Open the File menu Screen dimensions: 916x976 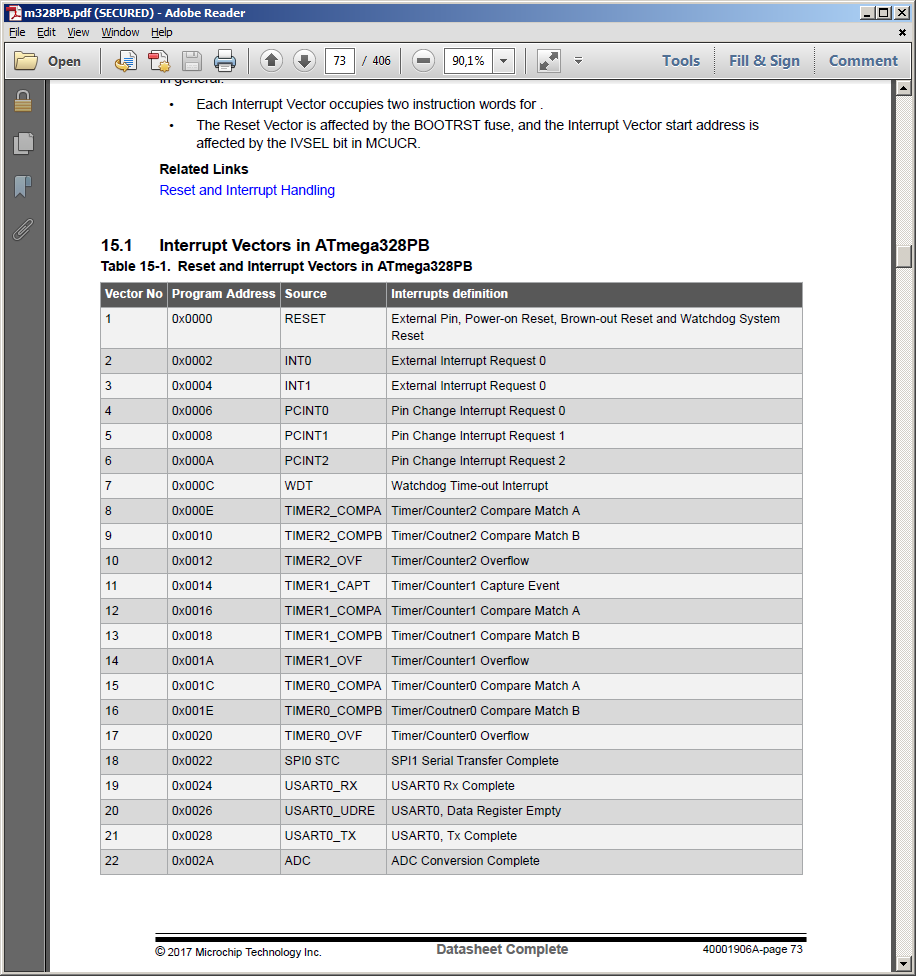pos(17,32)
